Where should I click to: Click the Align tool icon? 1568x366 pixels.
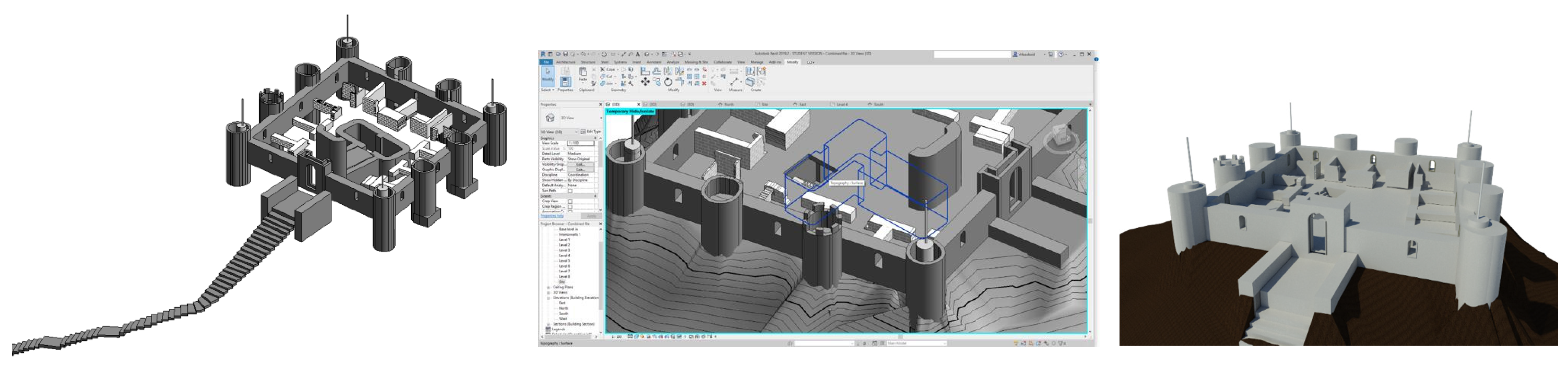click(x=645, y=71)
